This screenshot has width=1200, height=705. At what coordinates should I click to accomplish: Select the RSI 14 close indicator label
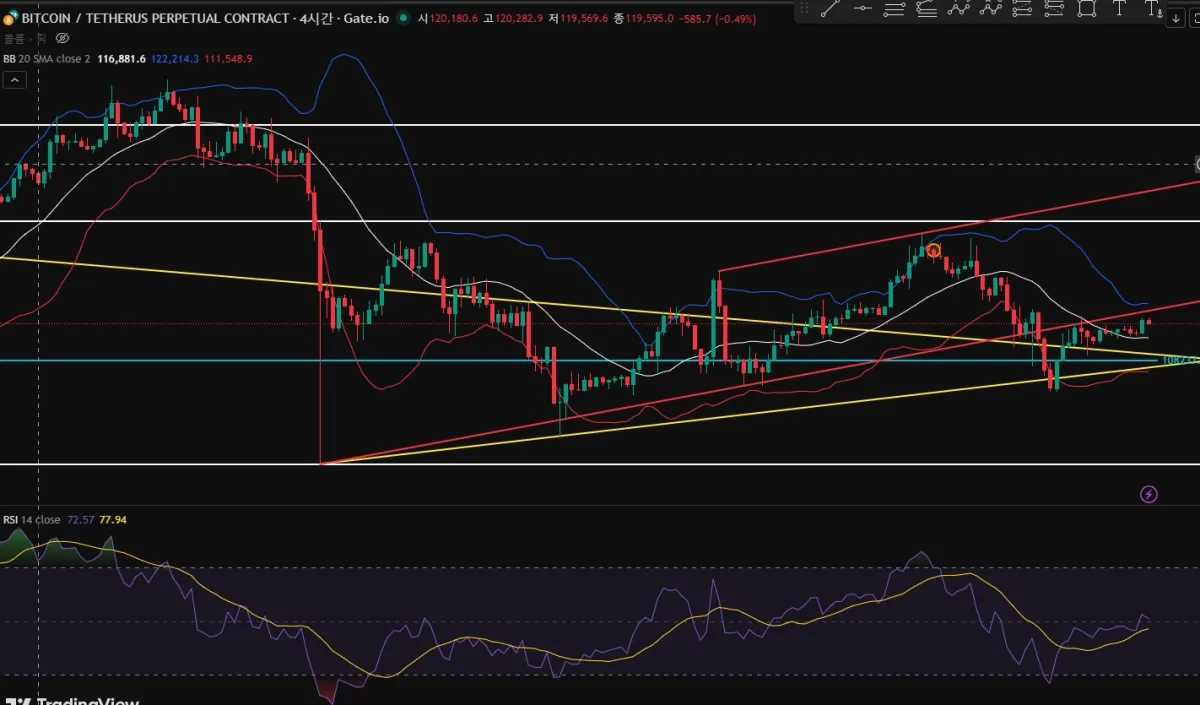coord(32,520)
